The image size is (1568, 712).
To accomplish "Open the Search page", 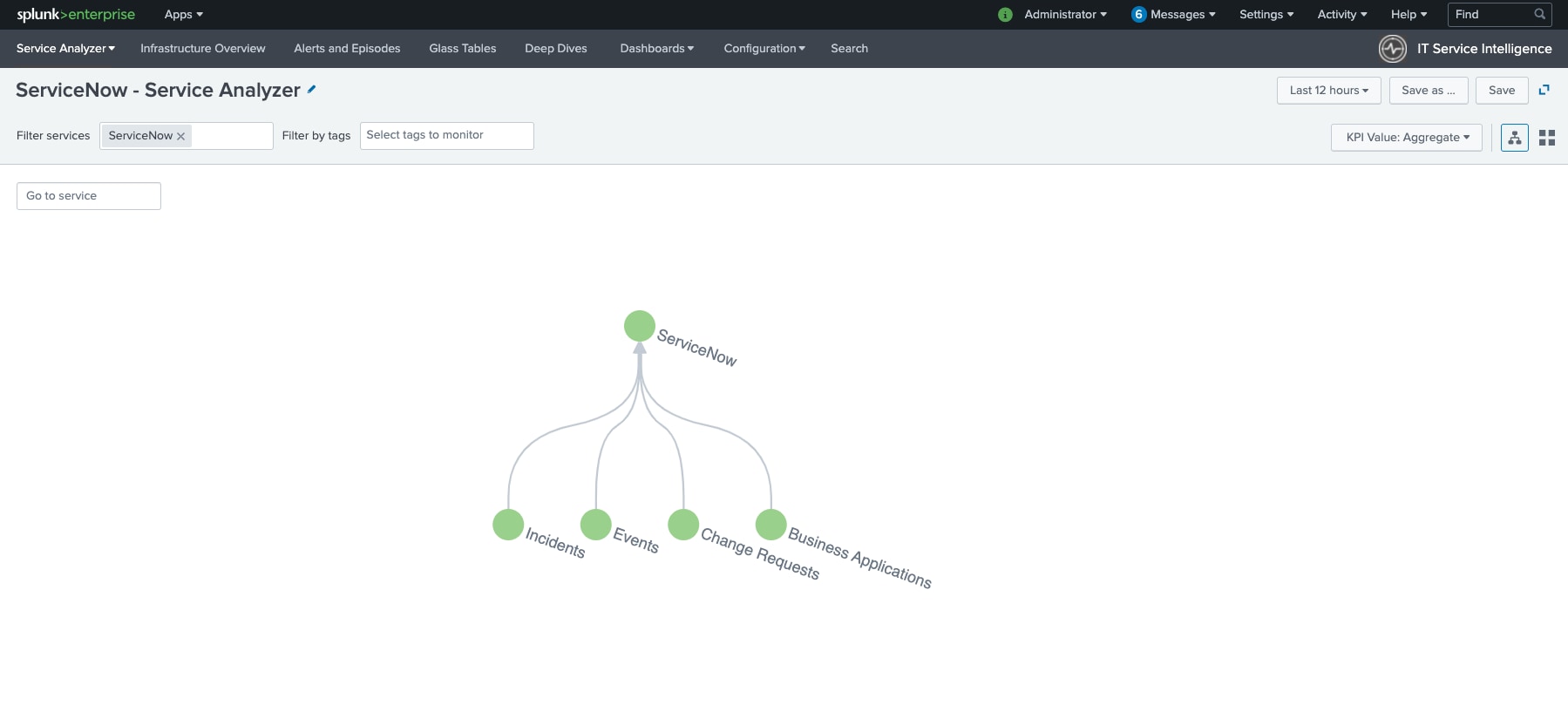I will [x=849, y=48].
